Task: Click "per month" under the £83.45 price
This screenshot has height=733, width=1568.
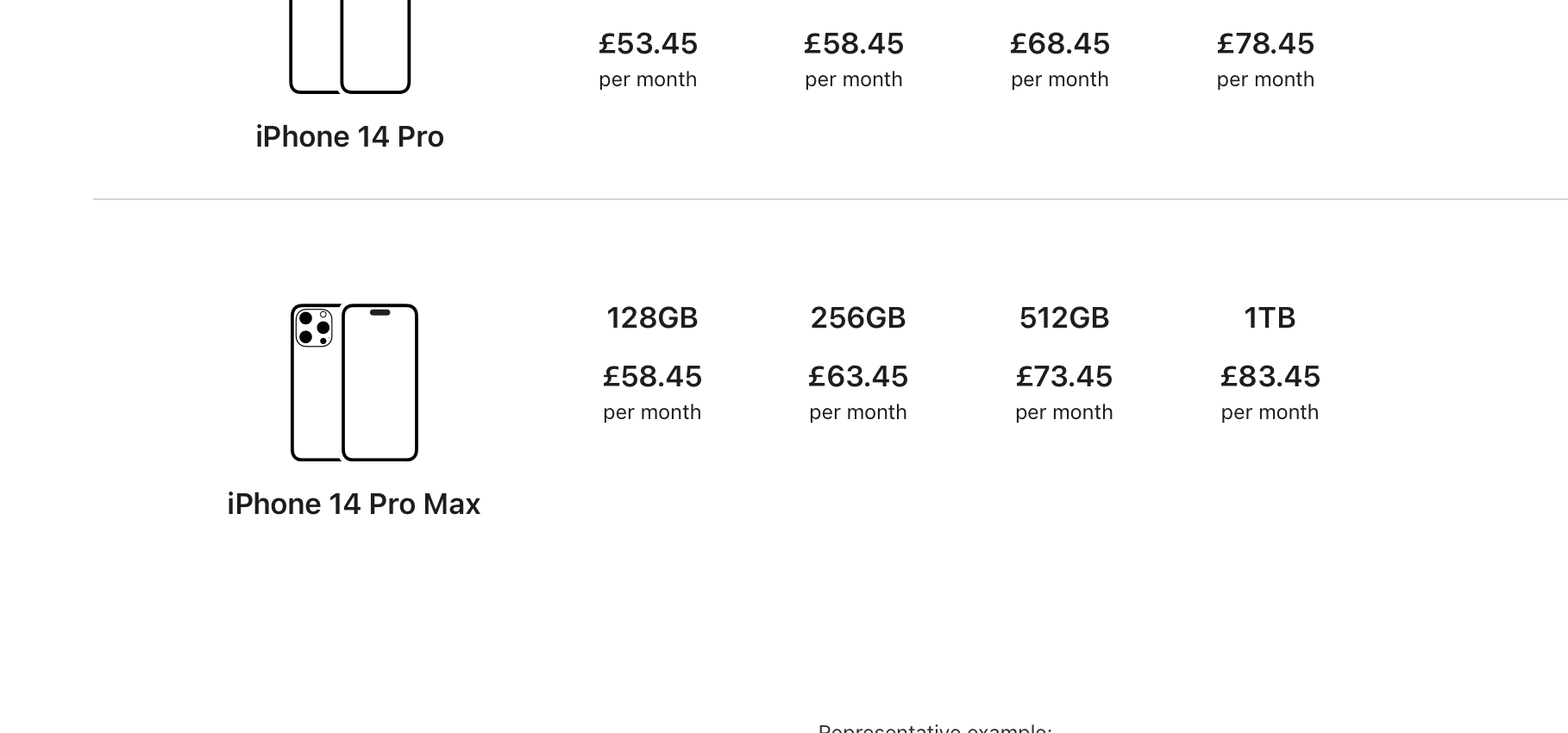Action: 1270,412
